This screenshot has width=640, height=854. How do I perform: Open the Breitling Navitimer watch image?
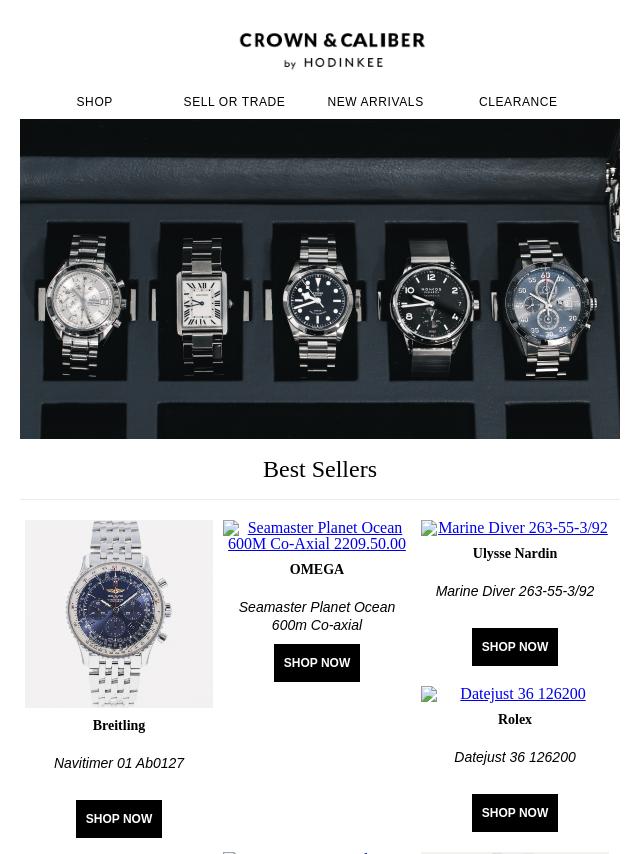point(119,614)
